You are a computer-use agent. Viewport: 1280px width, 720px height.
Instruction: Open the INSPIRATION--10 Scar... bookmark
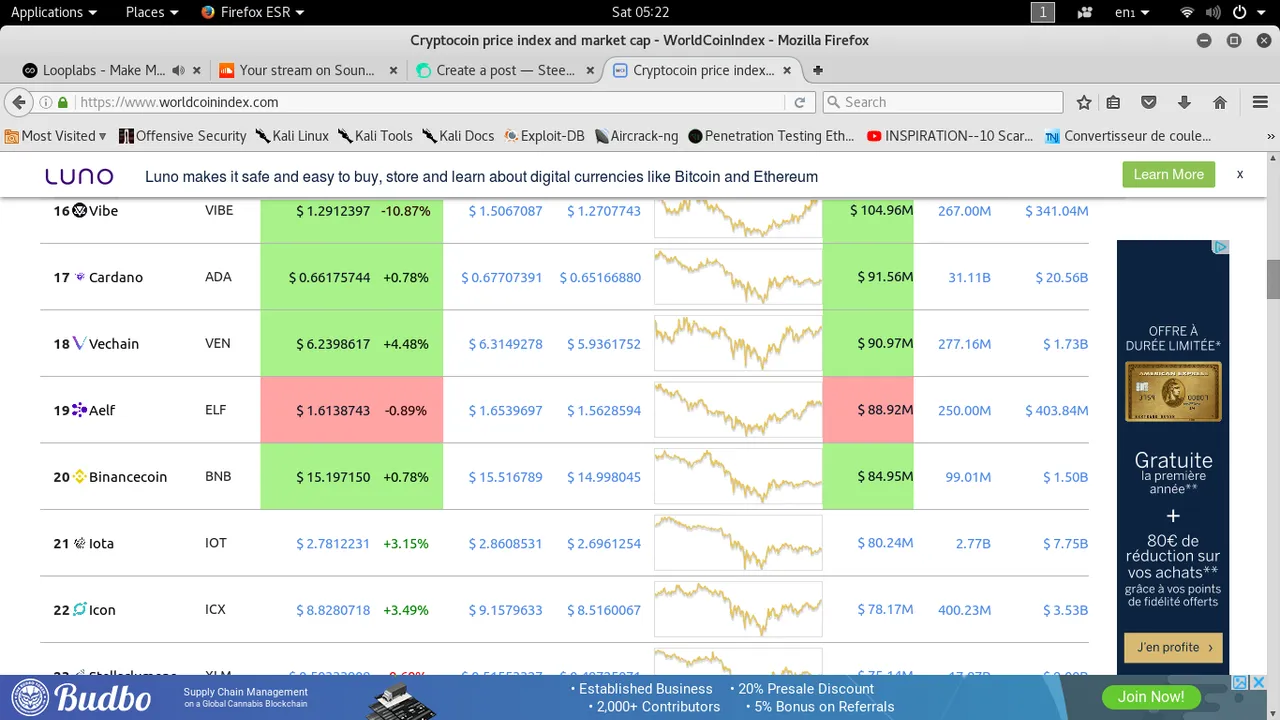[x=950, y=136]
